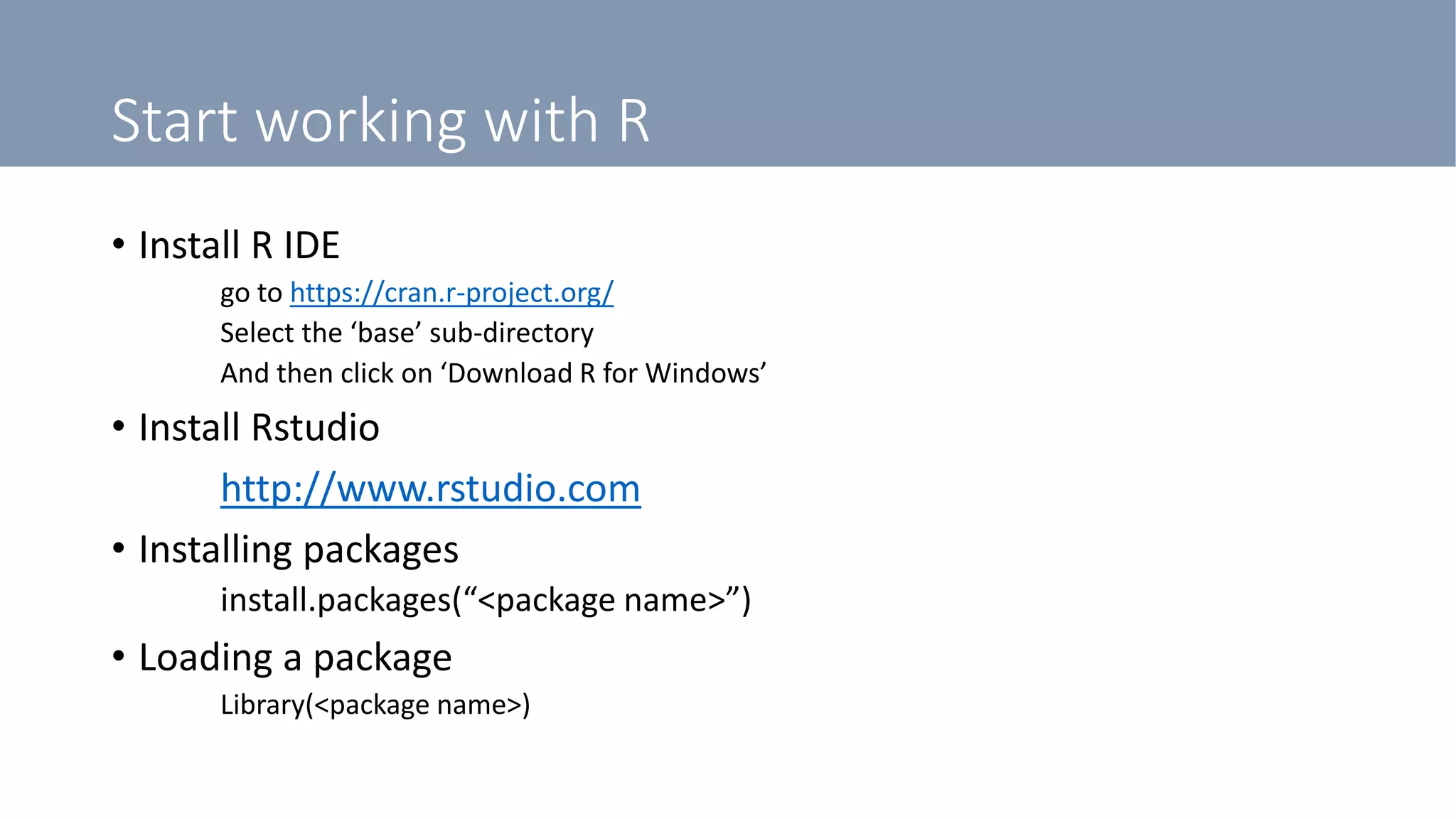The image size is (1456, 819).
Task: Click the slide title 'Start working with R'
Action: tap(380, 121)
